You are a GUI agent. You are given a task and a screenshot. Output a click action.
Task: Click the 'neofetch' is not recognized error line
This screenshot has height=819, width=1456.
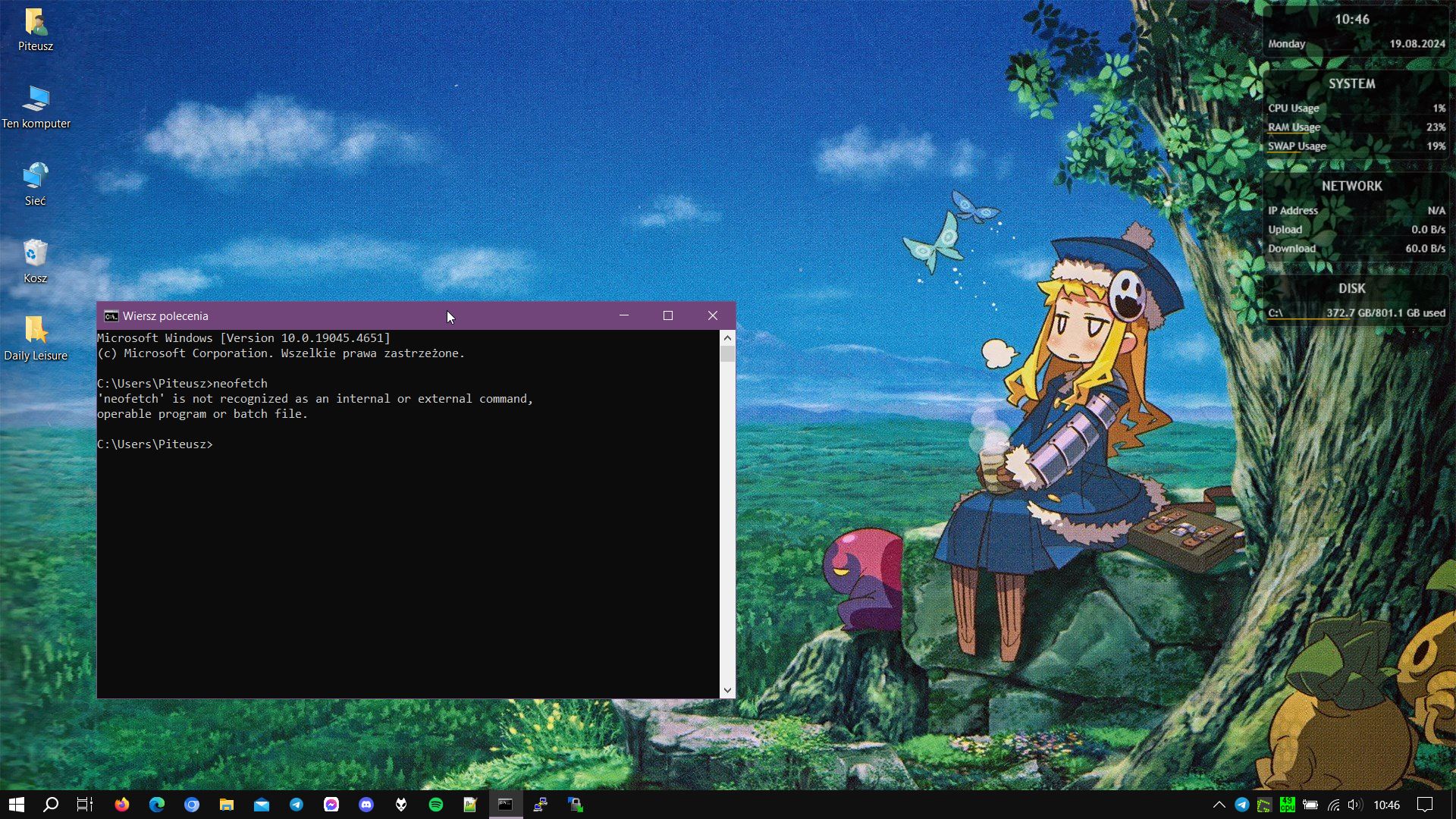pos(315,399)
